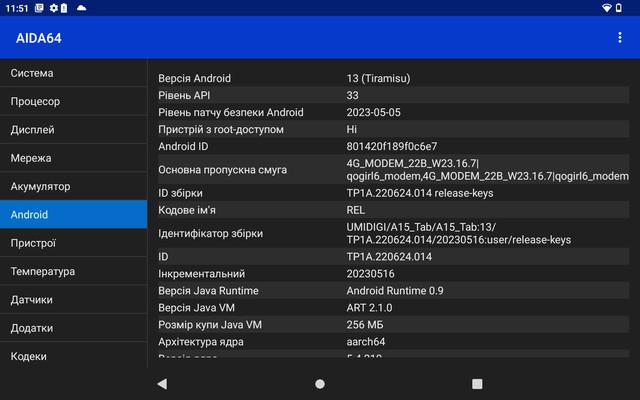Select the ART 2.1.0 value
The width and height of the screenshot is (640, 400).
pos(369,307)
